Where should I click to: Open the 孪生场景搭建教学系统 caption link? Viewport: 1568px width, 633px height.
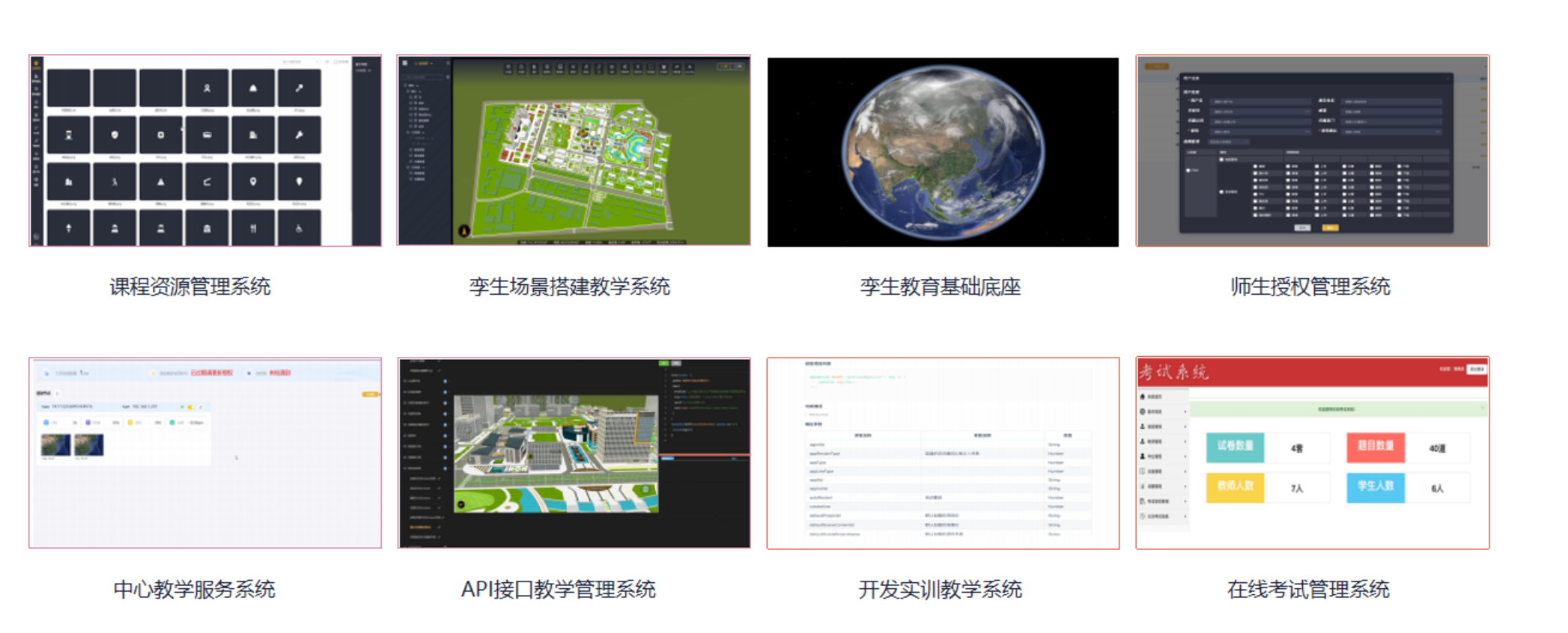(x=569, y=287)
